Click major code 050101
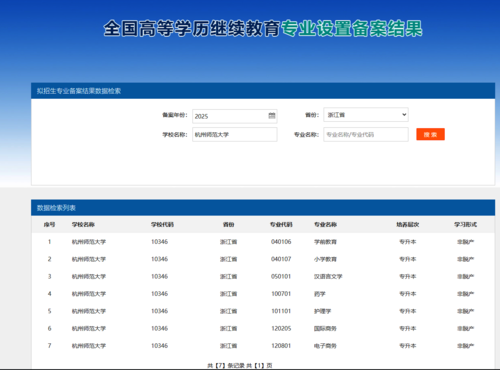500x370 pixels. 281,276
